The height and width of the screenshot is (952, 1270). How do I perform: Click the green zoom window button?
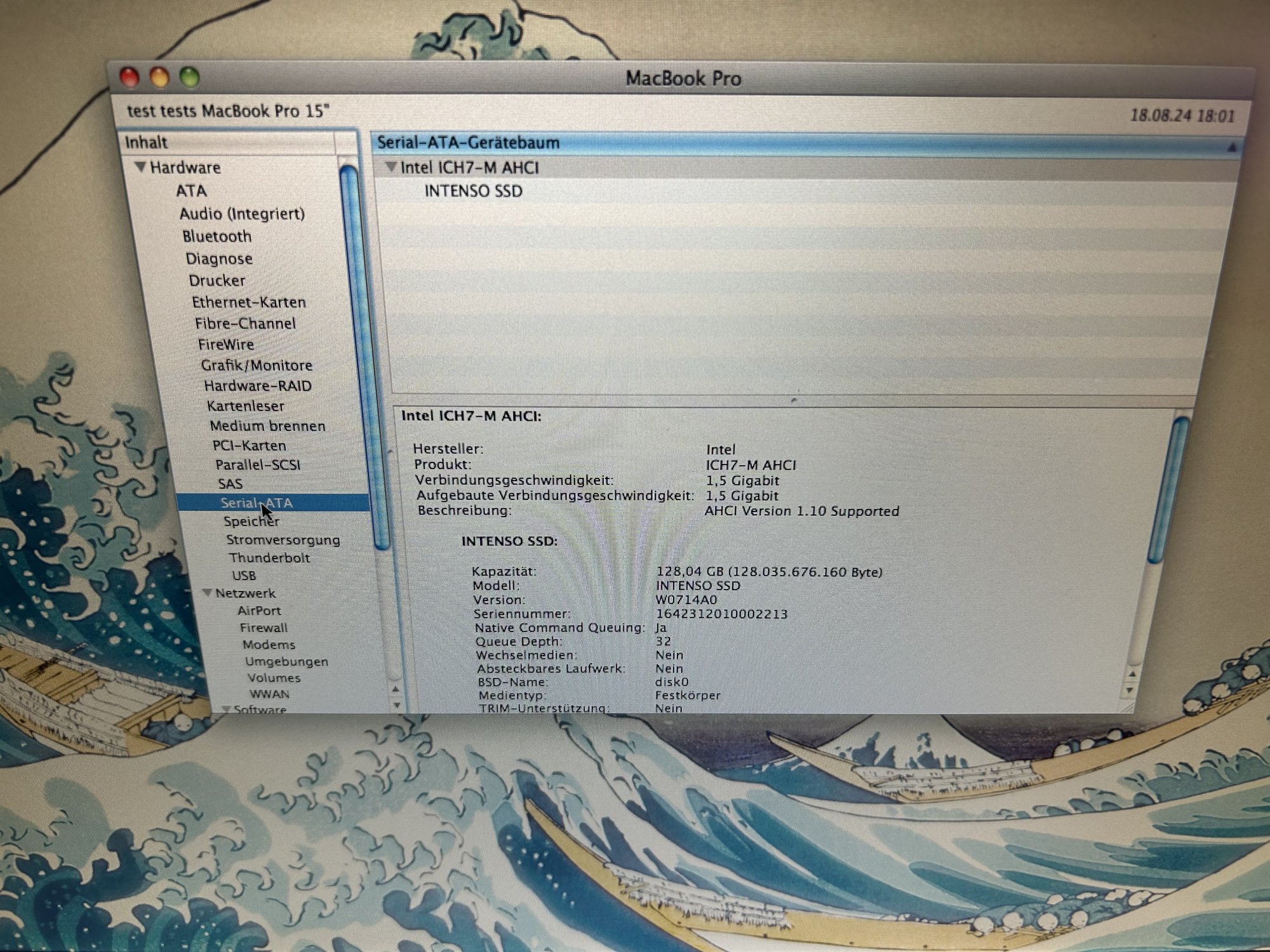[x=189, y=77]
